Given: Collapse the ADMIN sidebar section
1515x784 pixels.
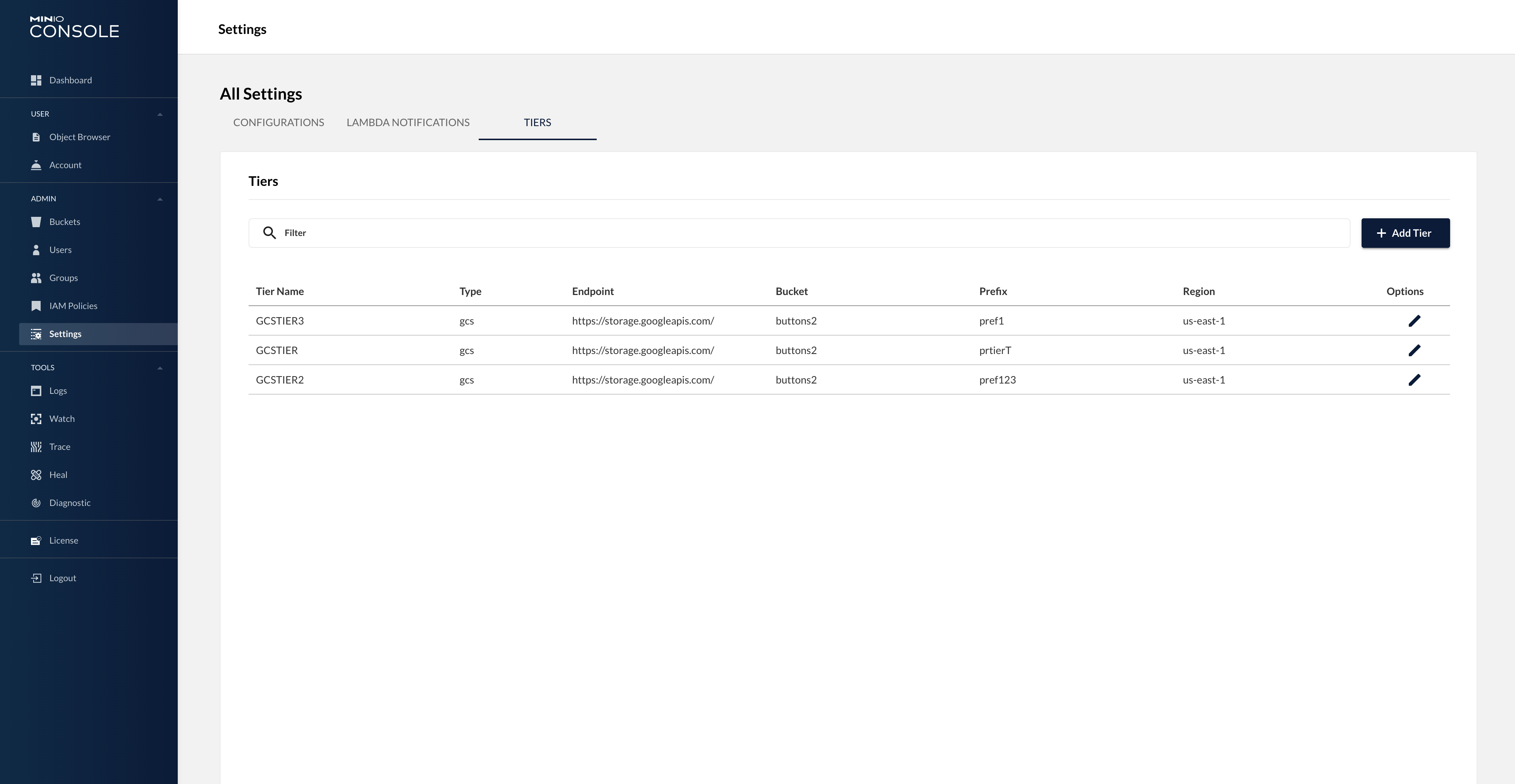Looking at the screenshot, I should (x=160, y=199).
